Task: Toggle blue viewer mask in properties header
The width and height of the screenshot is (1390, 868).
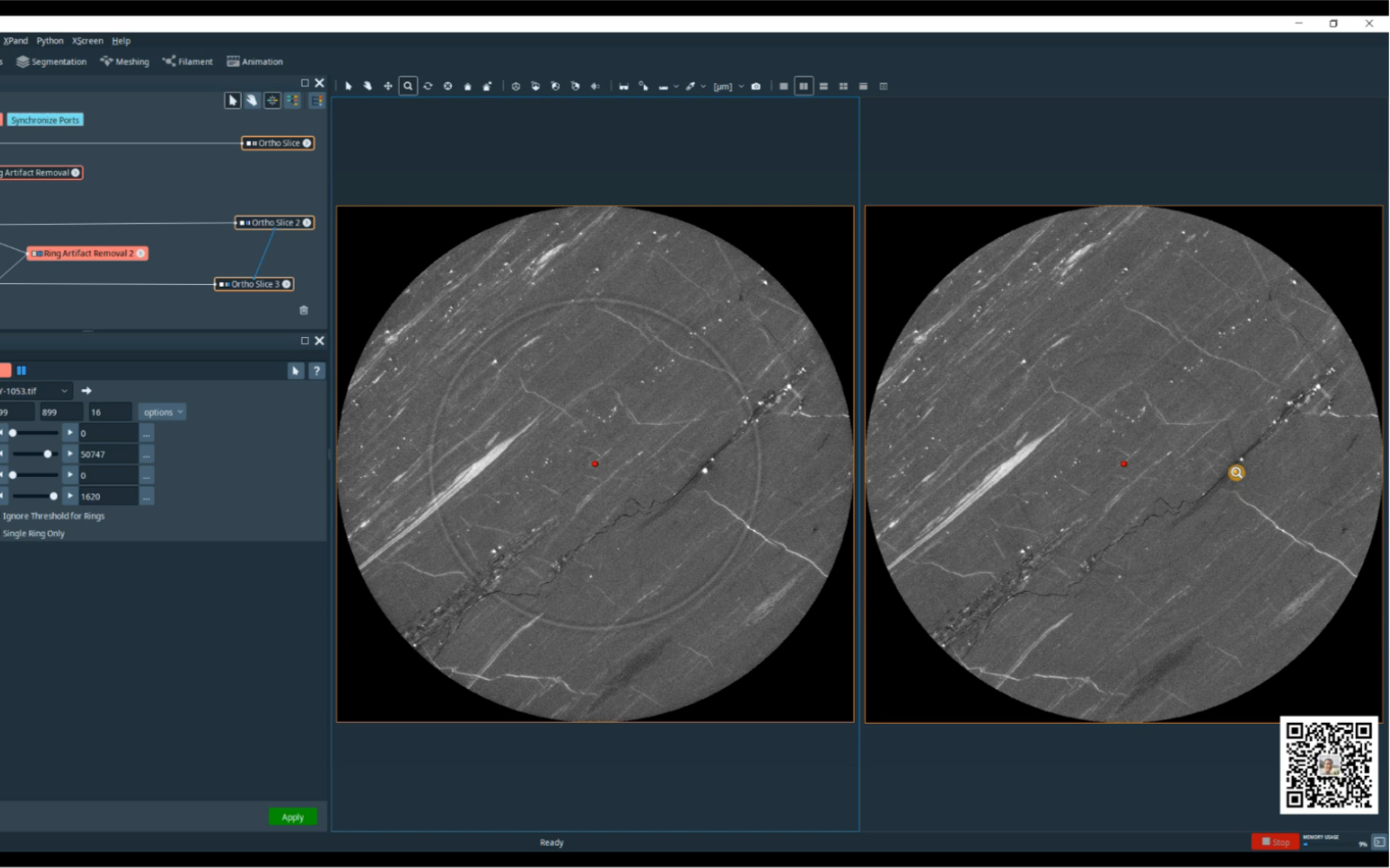Action: click(x=22, y=371)
